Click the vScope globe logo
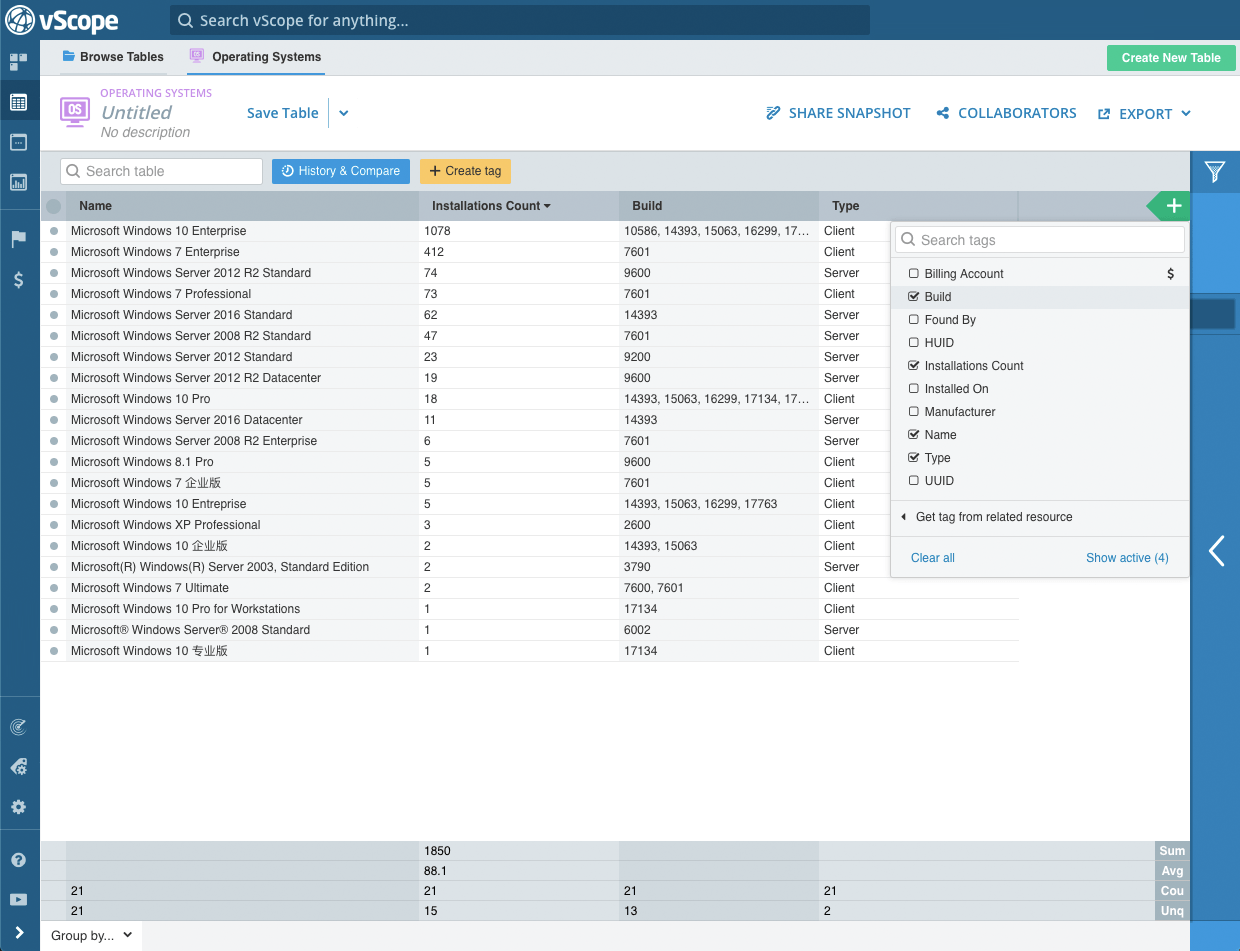Image resolution: width=1240 pixels, height=951 pixels. click(x=20, y=19)
